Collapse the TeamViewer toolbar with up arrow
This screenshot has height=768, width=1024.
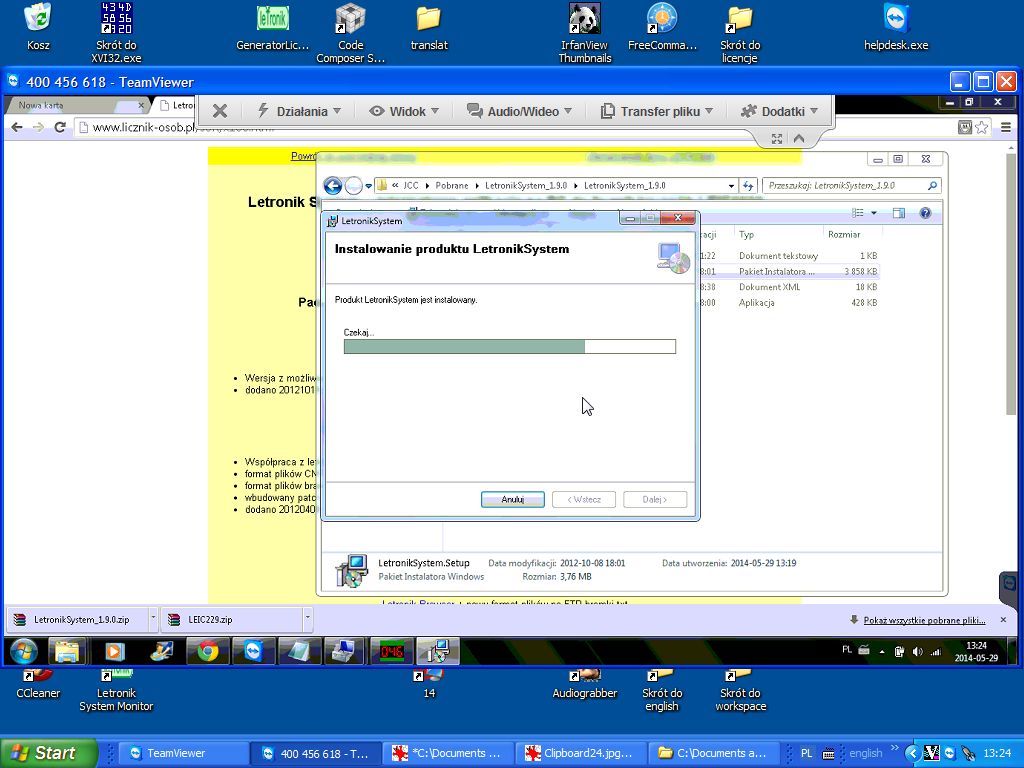[x=797, y=140]
